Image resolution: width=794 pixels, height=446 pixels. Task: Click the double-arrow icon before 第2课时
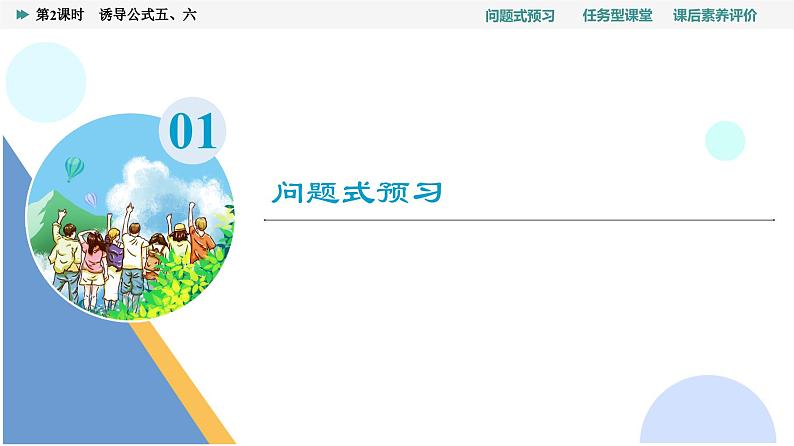click(x=22, y=15)
